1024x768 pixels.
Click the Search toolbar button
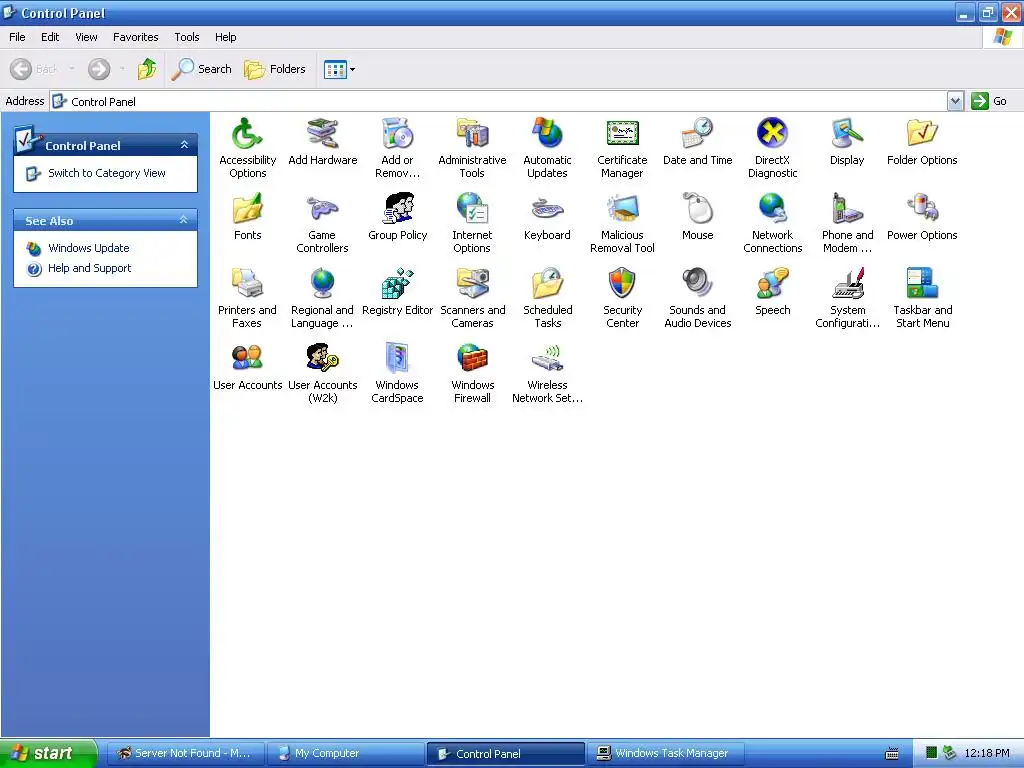coord(201,69)
